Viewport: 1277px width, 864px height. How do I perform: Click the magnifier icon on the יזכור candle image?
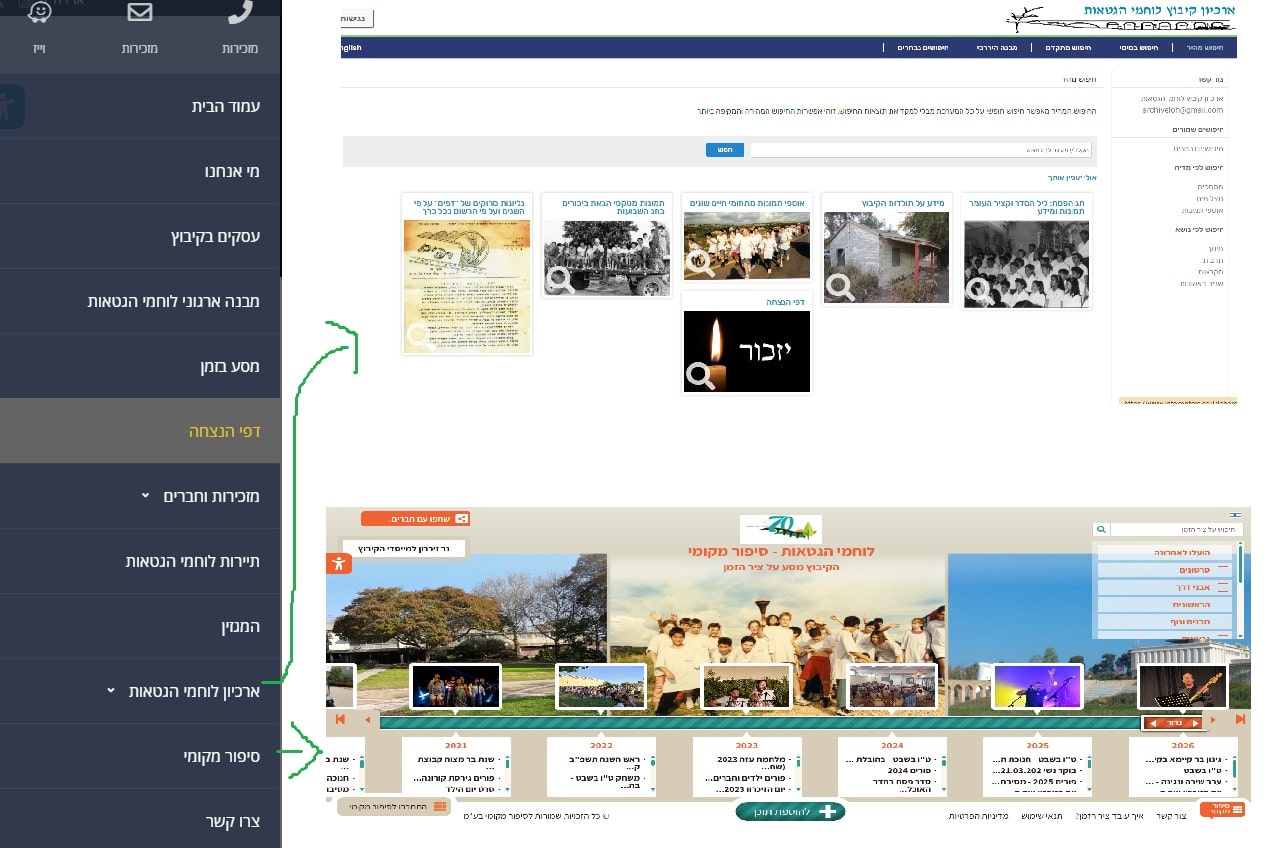point(700,375)
